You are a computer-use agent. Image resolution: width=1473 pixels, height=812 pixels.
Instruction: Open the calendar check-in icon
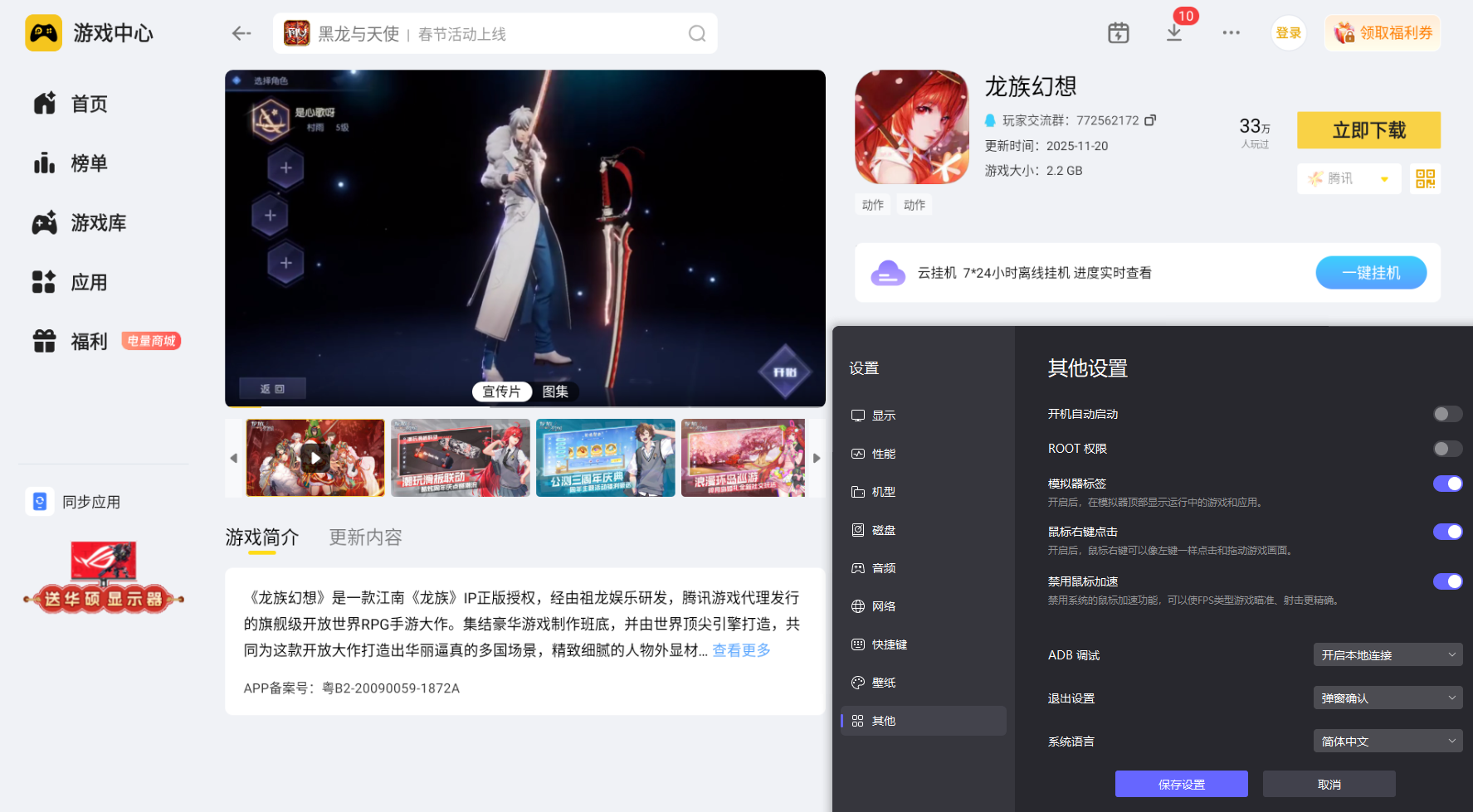[x=1119, y=33]
